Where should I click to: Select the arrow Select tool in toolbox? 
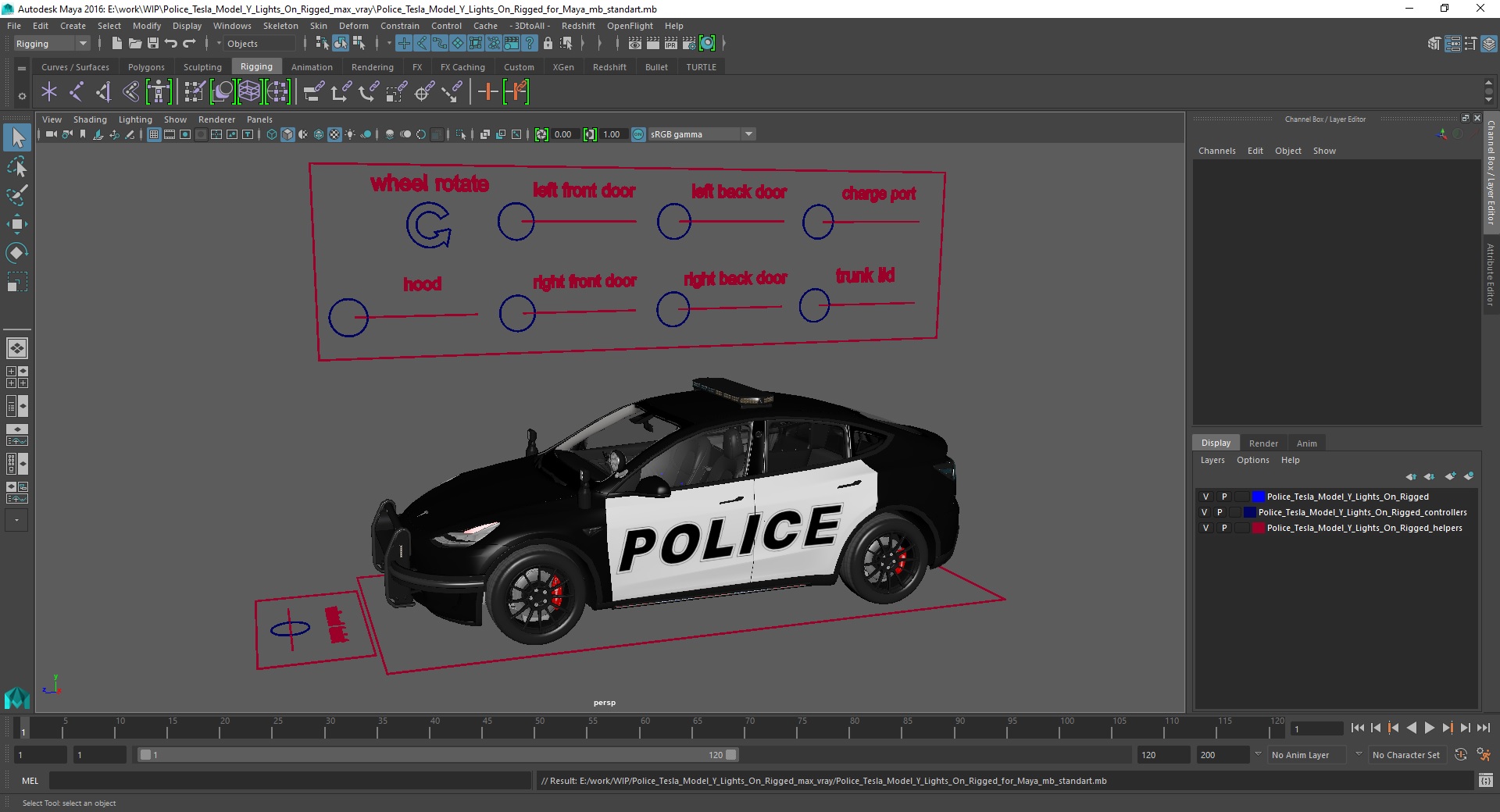[x=17, y=138]
